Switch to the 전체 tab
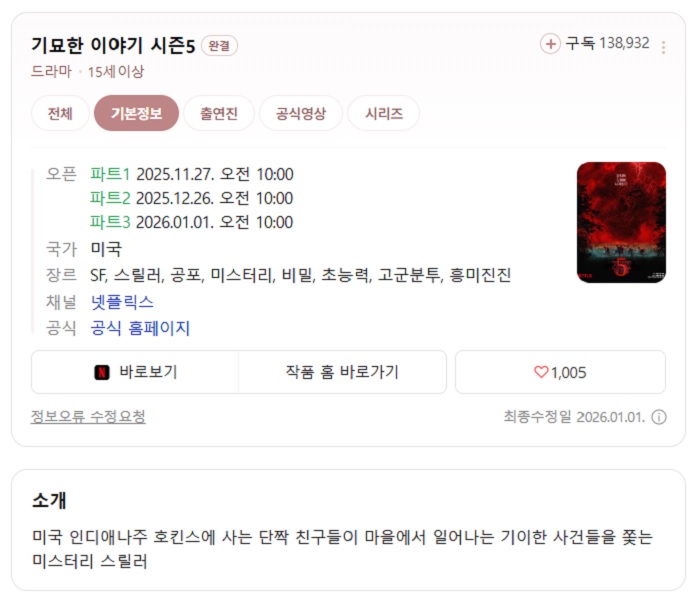Image resolution: width=700 pixels, height=608 pixels. click(x=60, y=113)
